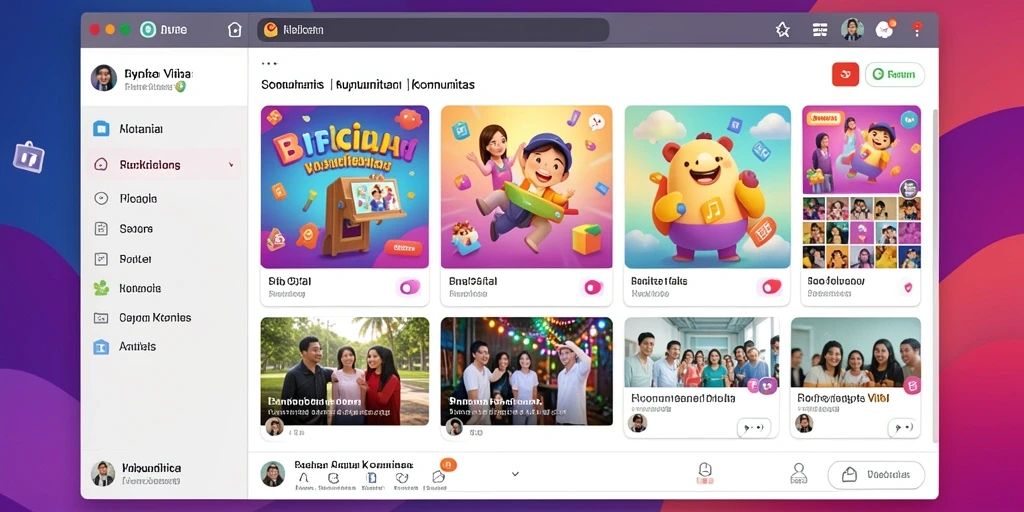The image size is (1024, 512).
Task: Click the pink heart icon on collage card
Action: click(x=906, y=287)
